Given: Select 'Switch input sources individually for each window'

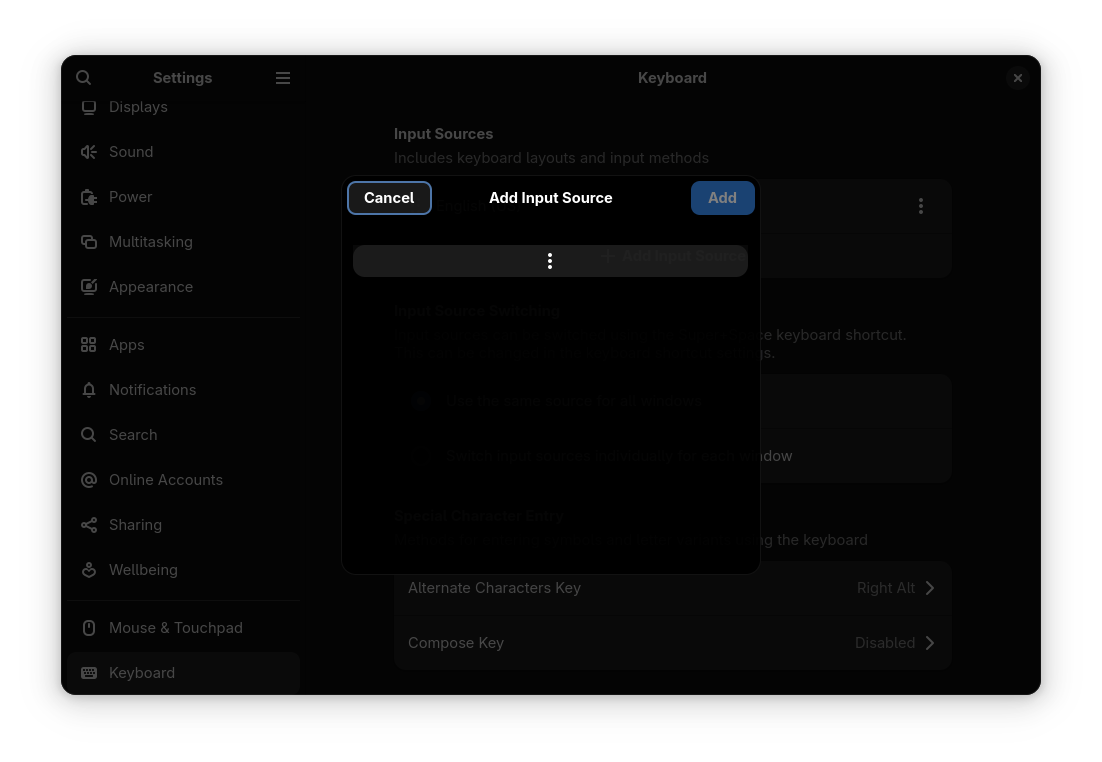Looking at the screenshot, I should 673,456.
